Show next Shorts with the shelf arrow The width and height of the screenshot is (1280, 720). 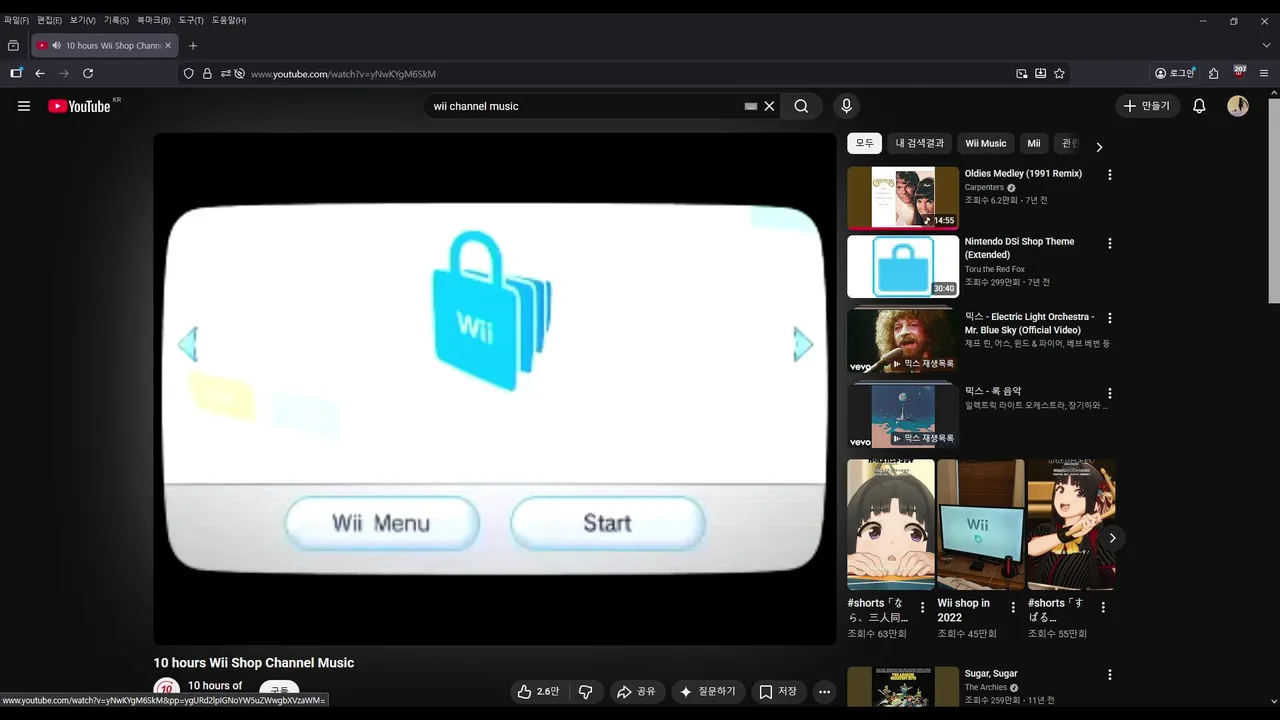(x=1112, y=538)
